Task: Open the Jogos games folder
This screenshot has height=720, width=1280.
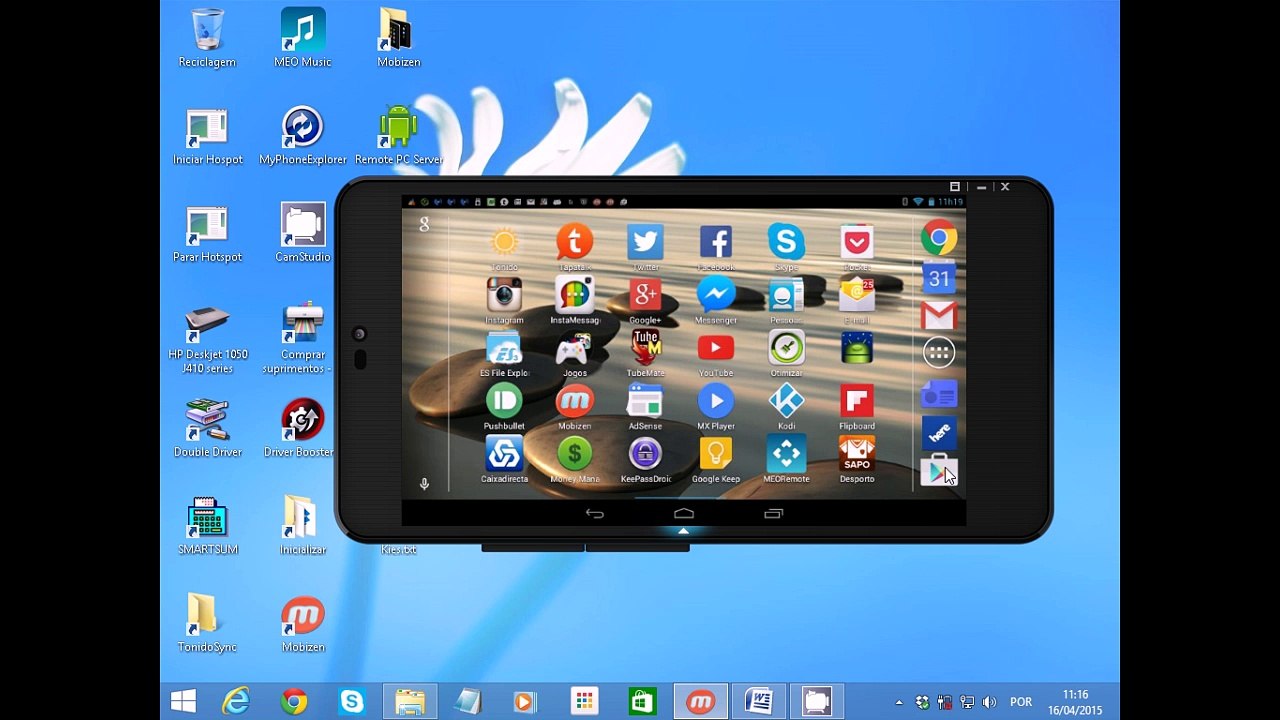Action: click(x=574, y=348)
